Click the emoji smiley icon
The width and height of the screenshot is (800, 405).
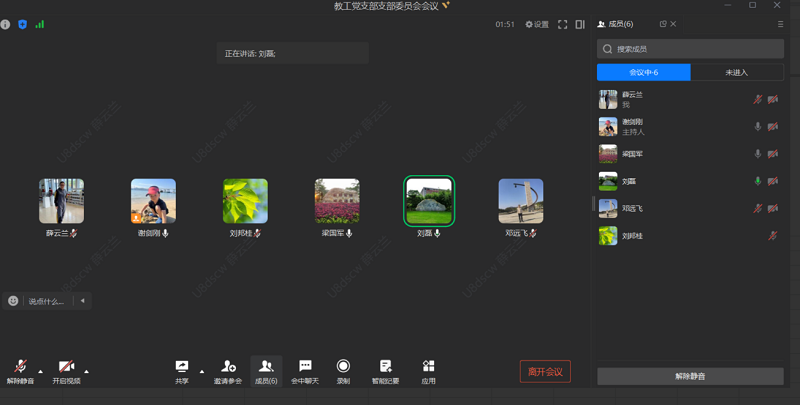tap(13, 301)
